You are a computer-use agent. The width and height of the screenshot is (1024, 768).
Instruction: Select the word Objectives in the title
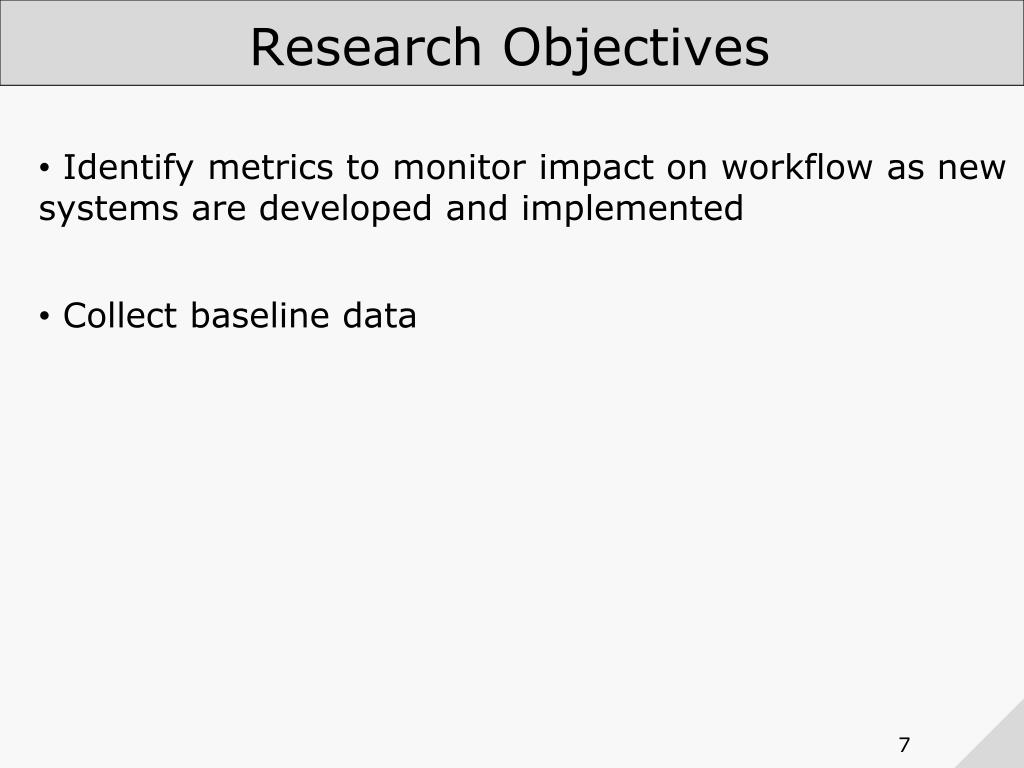(636, 49)
